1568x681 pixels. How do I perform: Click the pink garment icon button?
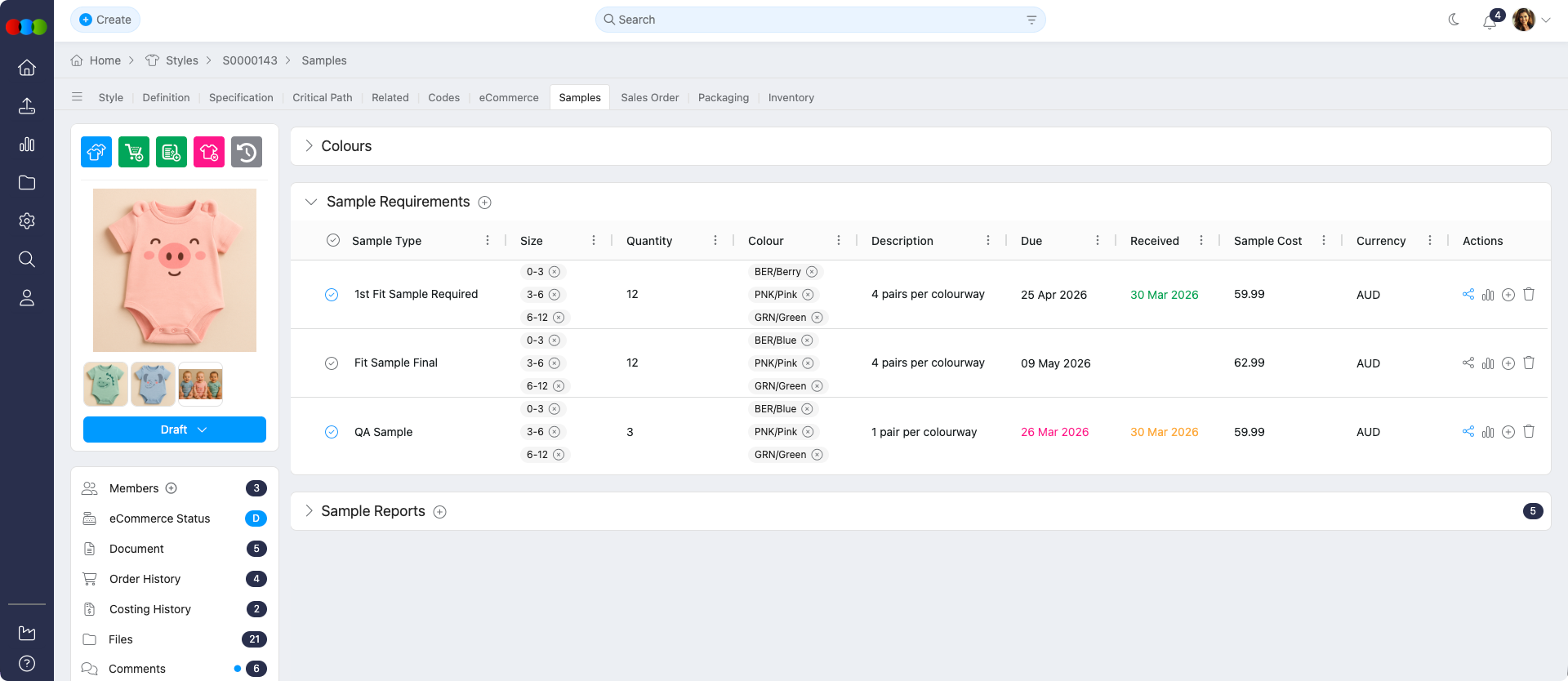(209, 152)
